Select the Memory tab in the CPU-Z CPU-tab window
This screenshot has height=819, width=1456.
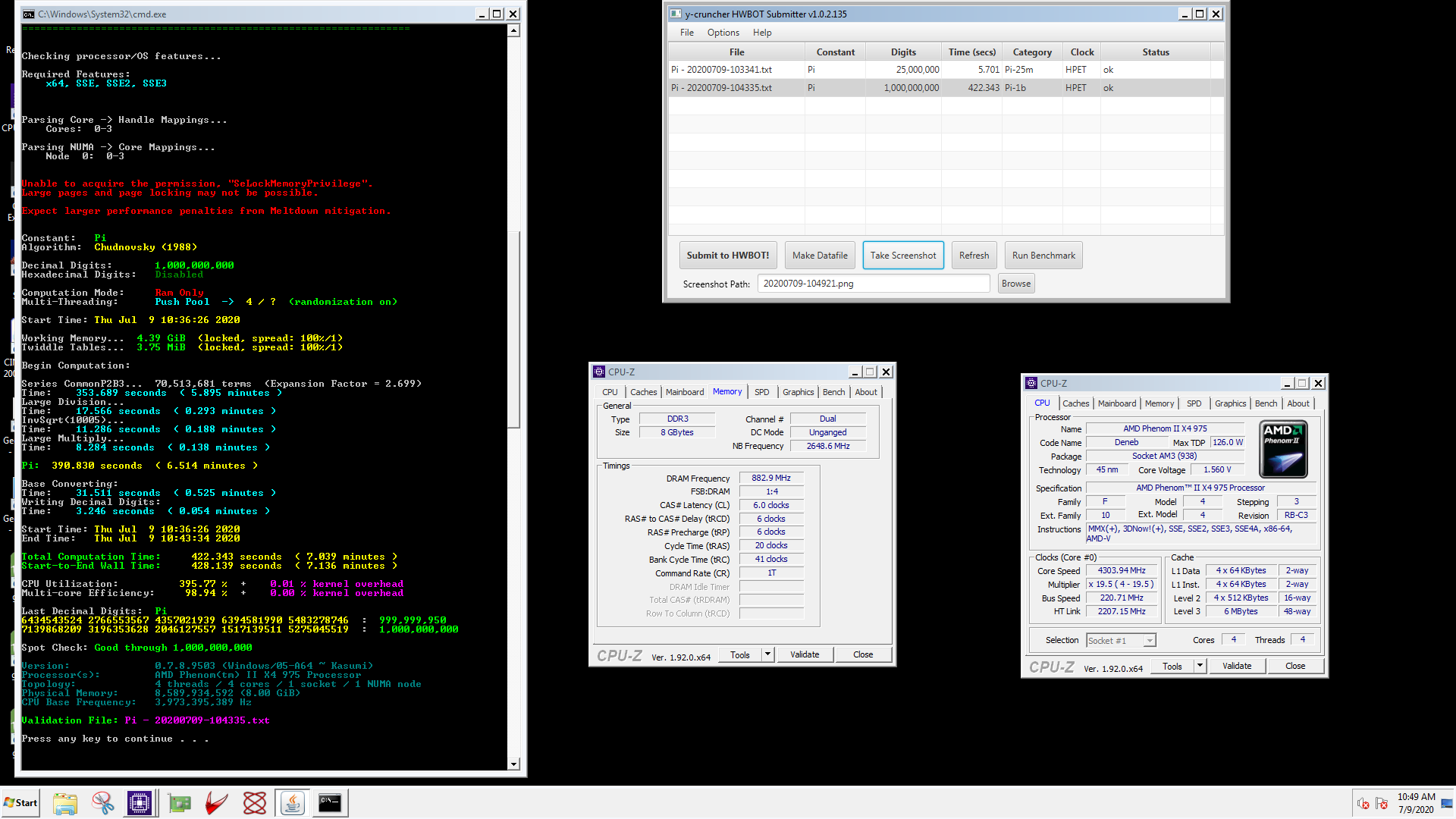(1159, 403)
